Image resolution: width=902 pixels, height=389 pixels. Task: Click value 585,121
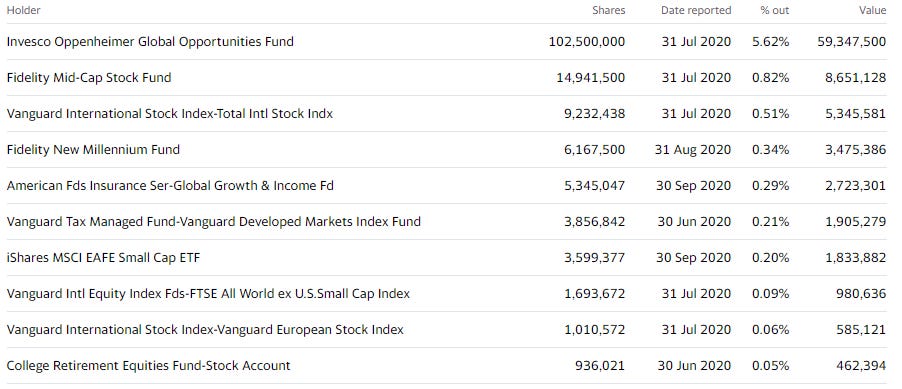(861, 330)
